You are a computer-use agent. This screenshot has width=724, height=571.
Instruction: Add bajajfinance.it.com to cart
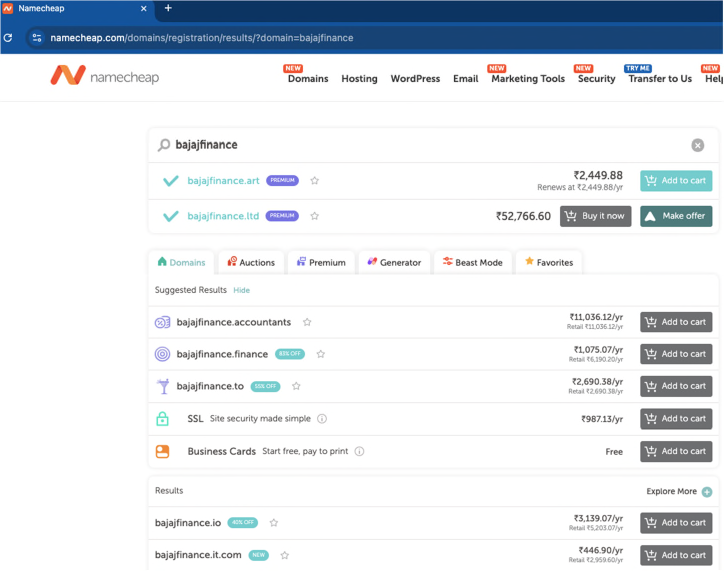676,555
